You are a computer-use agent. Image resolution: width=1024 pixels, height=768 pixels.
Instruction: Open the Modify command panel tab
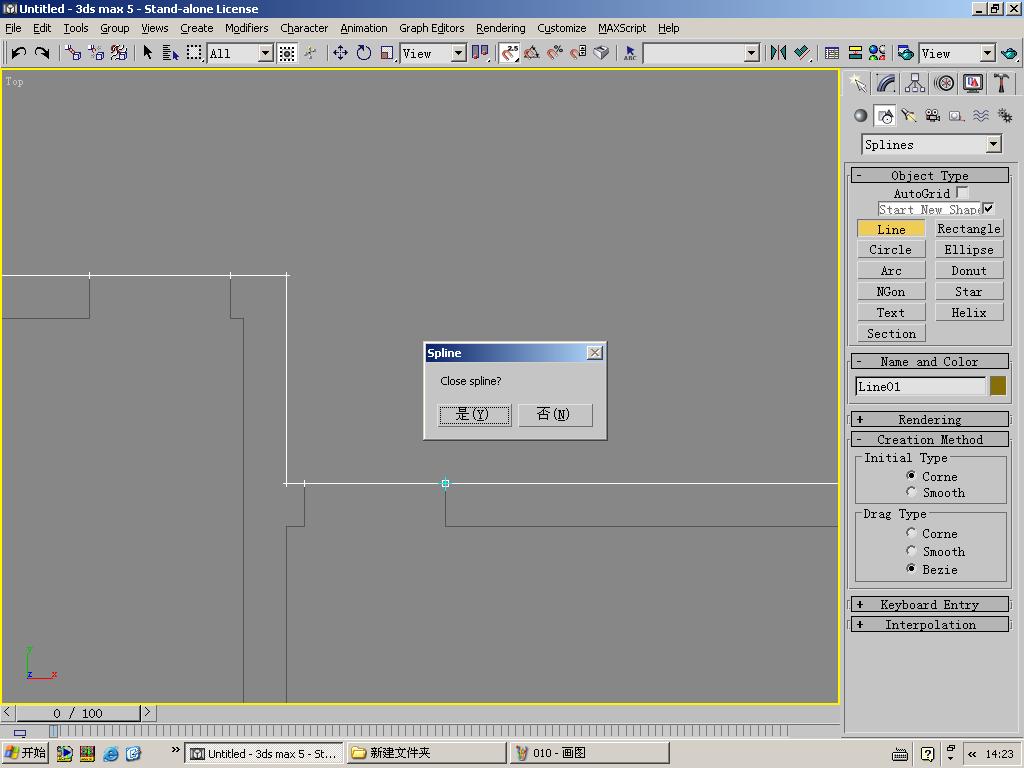coord(886,83)
